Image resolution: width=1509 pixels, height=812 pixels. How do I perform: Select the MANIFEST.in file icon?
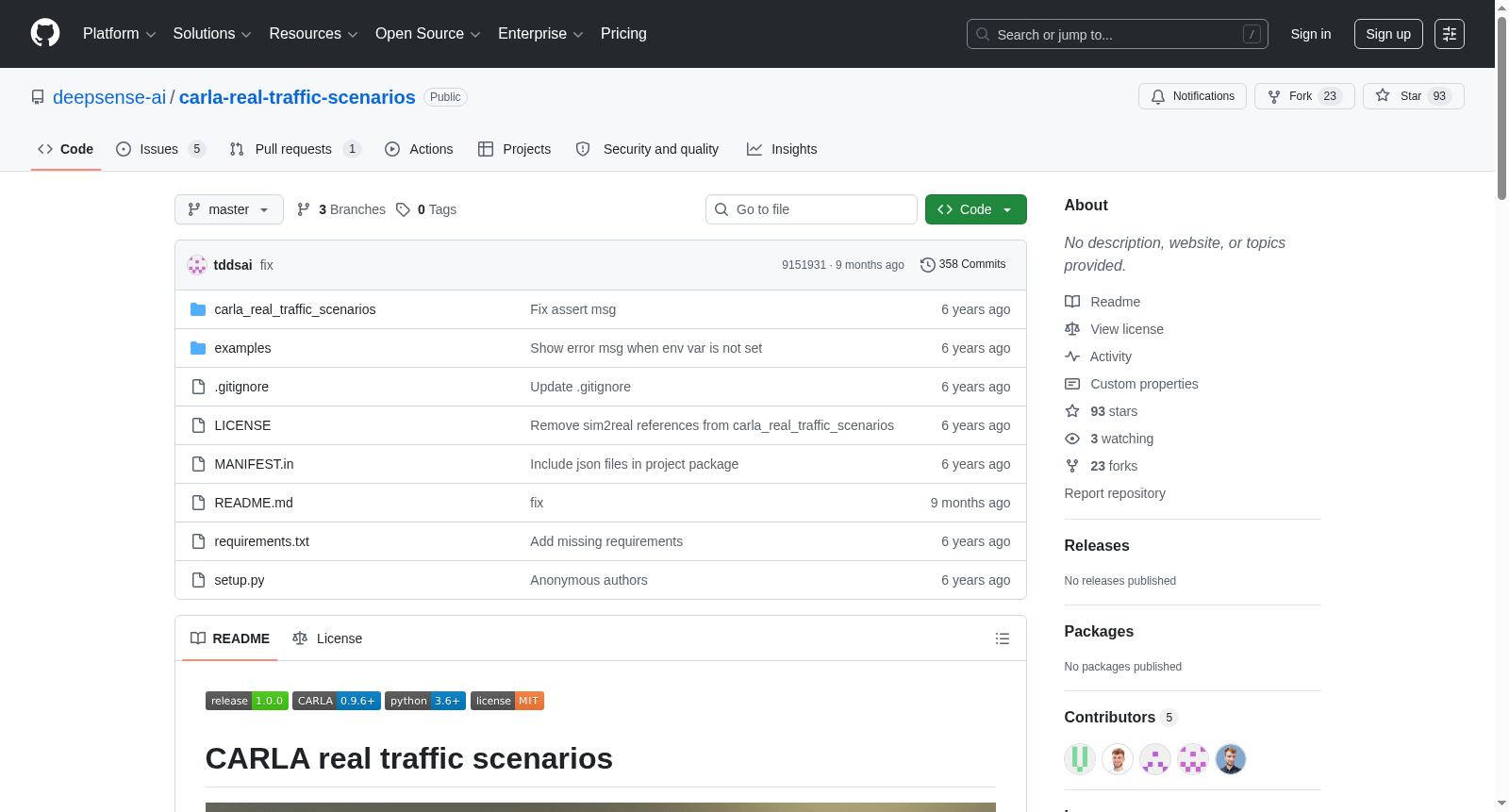pyautogui.click(x=198, y=464)
